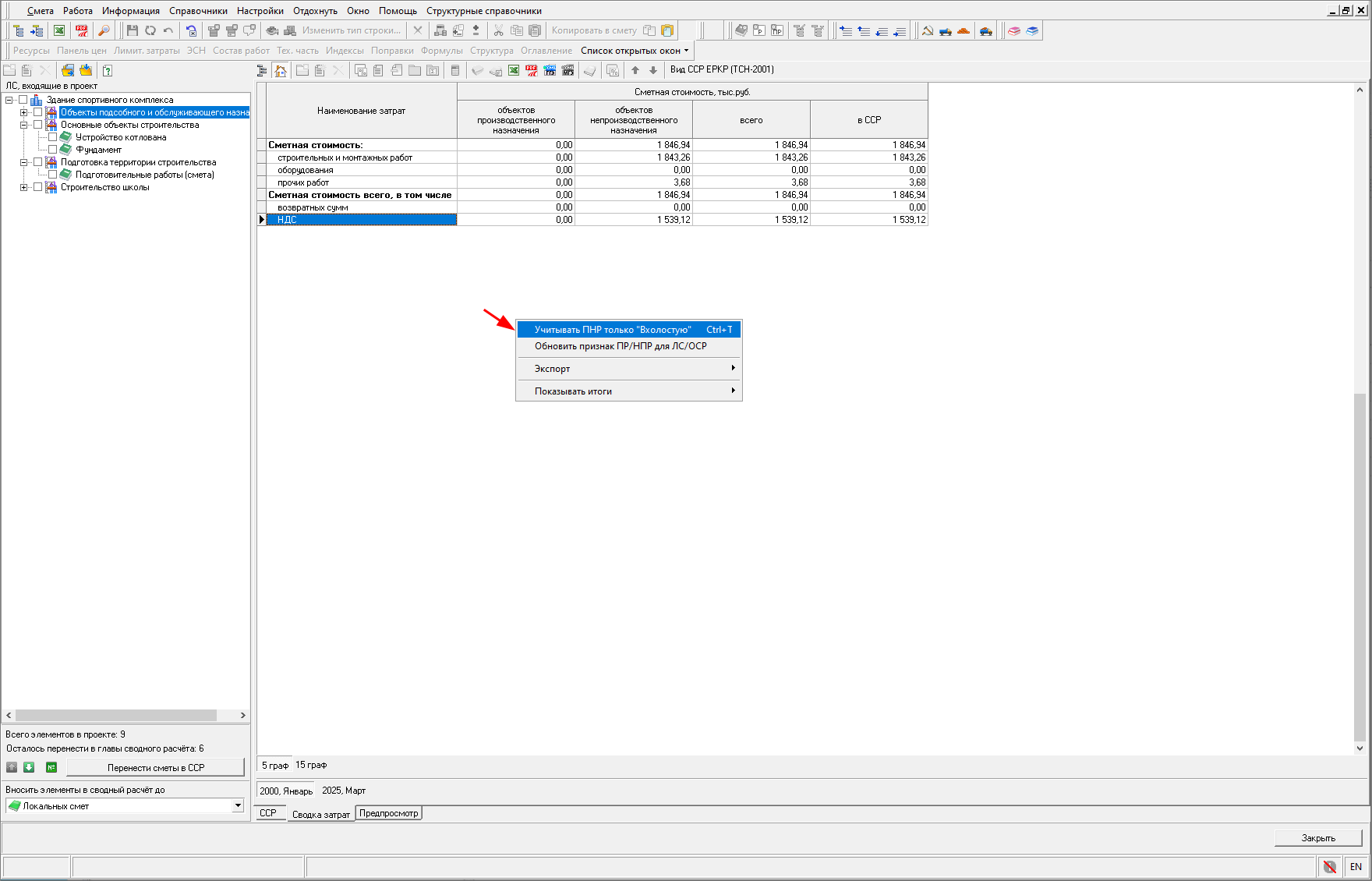Click the Закрыть button

click(1317, 837)
